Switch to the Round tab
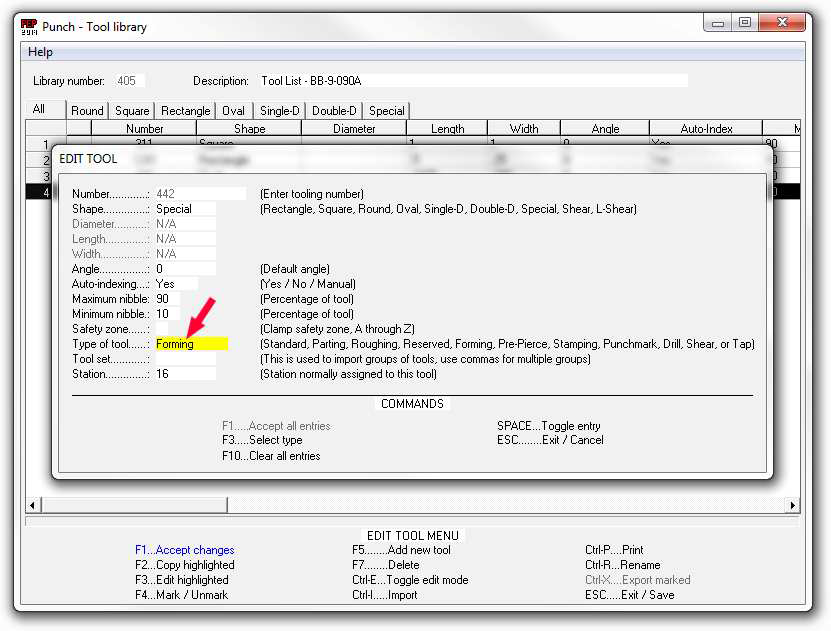 [87, 111]
